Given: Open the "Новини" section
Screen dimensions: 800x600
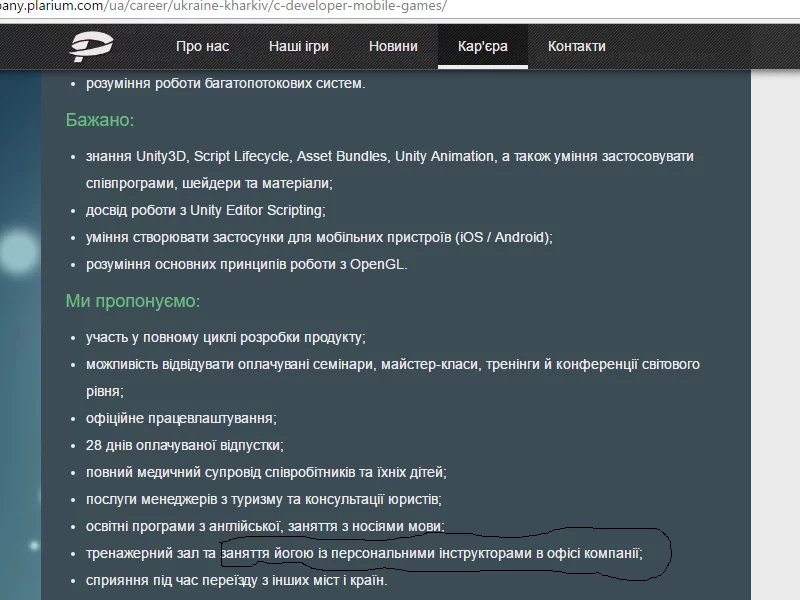Looking at the screenshot, I should point(392,46).
